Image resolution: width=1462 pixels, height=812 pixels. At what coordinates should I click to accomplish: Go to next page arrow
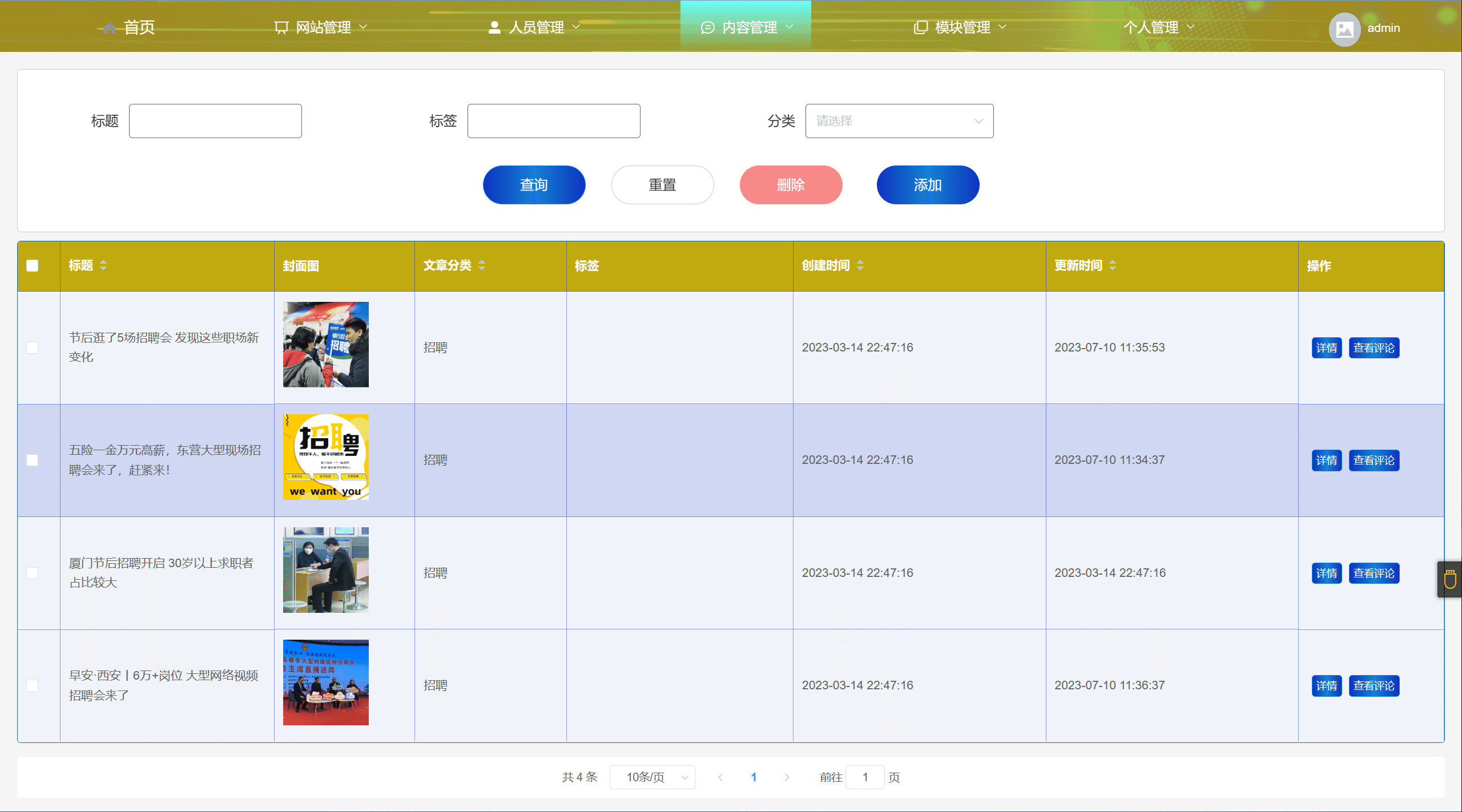(x=787, y=777)
